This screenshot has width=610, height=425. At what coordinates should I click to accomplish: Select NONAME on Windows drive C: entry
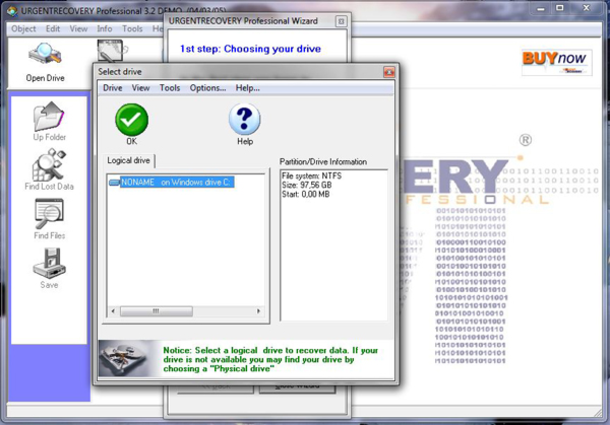(x=177, y=182)
